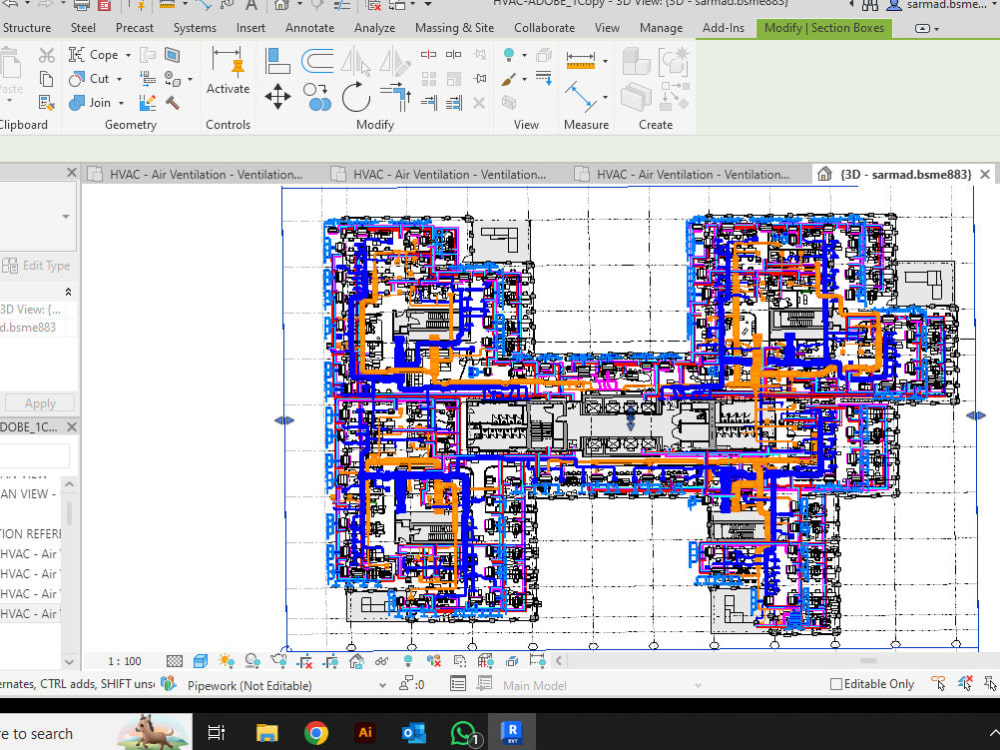1000x750 pixels.
Task: Toggle Select Underlay Elements icon in status bar
Action: (x=965, y=684)
